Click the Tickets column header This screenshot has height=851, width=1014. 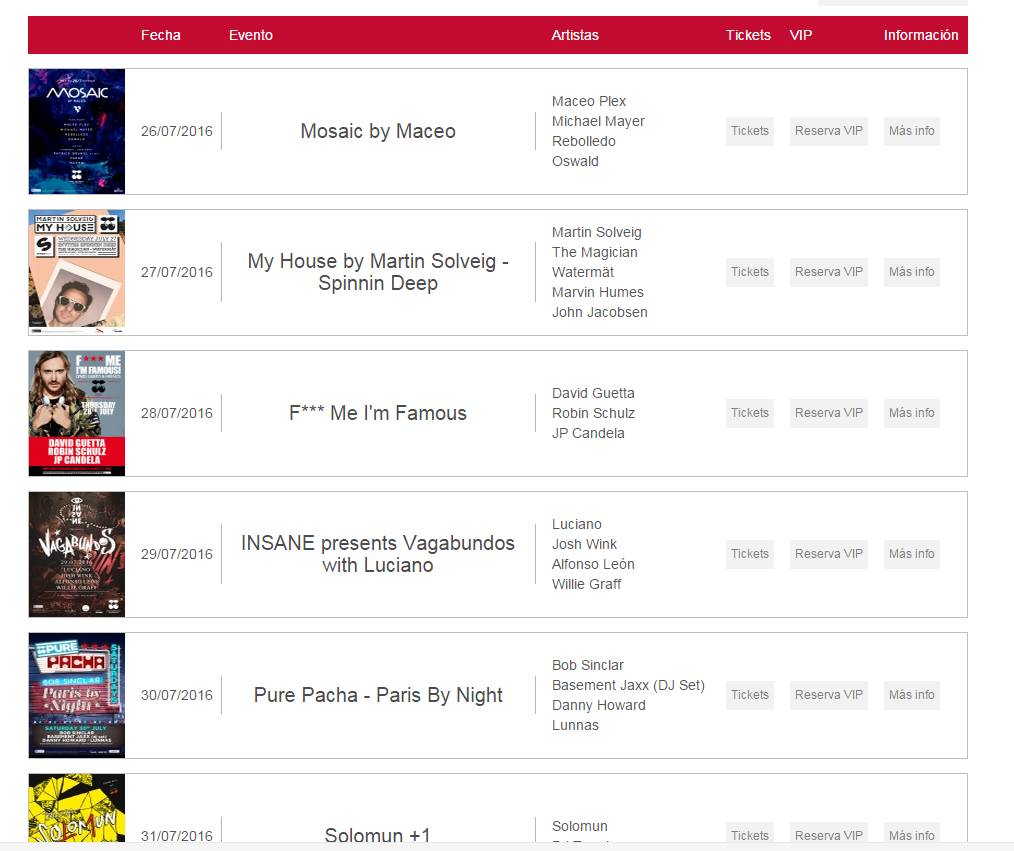[x=748, y=35]
